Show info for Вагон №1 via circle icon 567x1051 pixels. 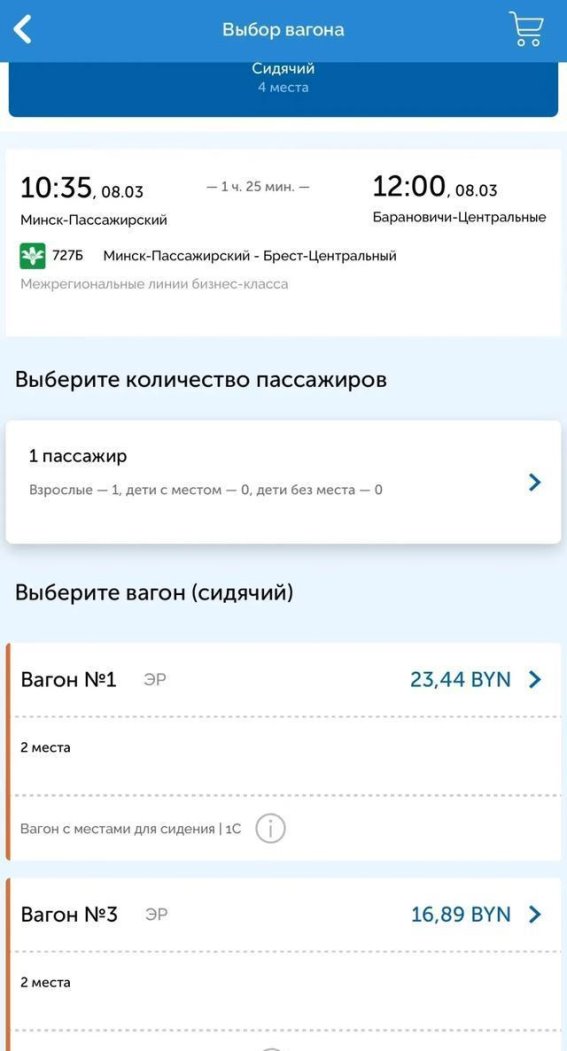tap(270, 829)
